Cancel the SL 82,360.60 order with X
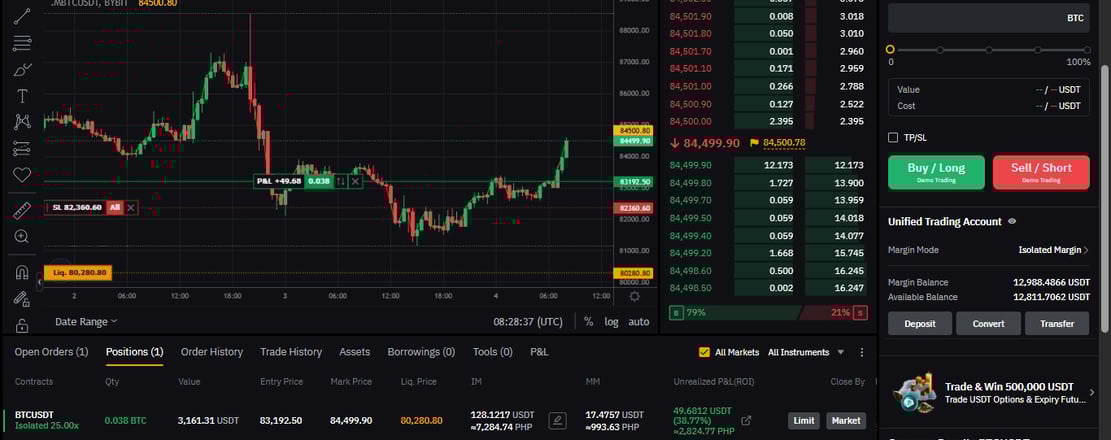The image size is (1111, 440). [130, 208]
